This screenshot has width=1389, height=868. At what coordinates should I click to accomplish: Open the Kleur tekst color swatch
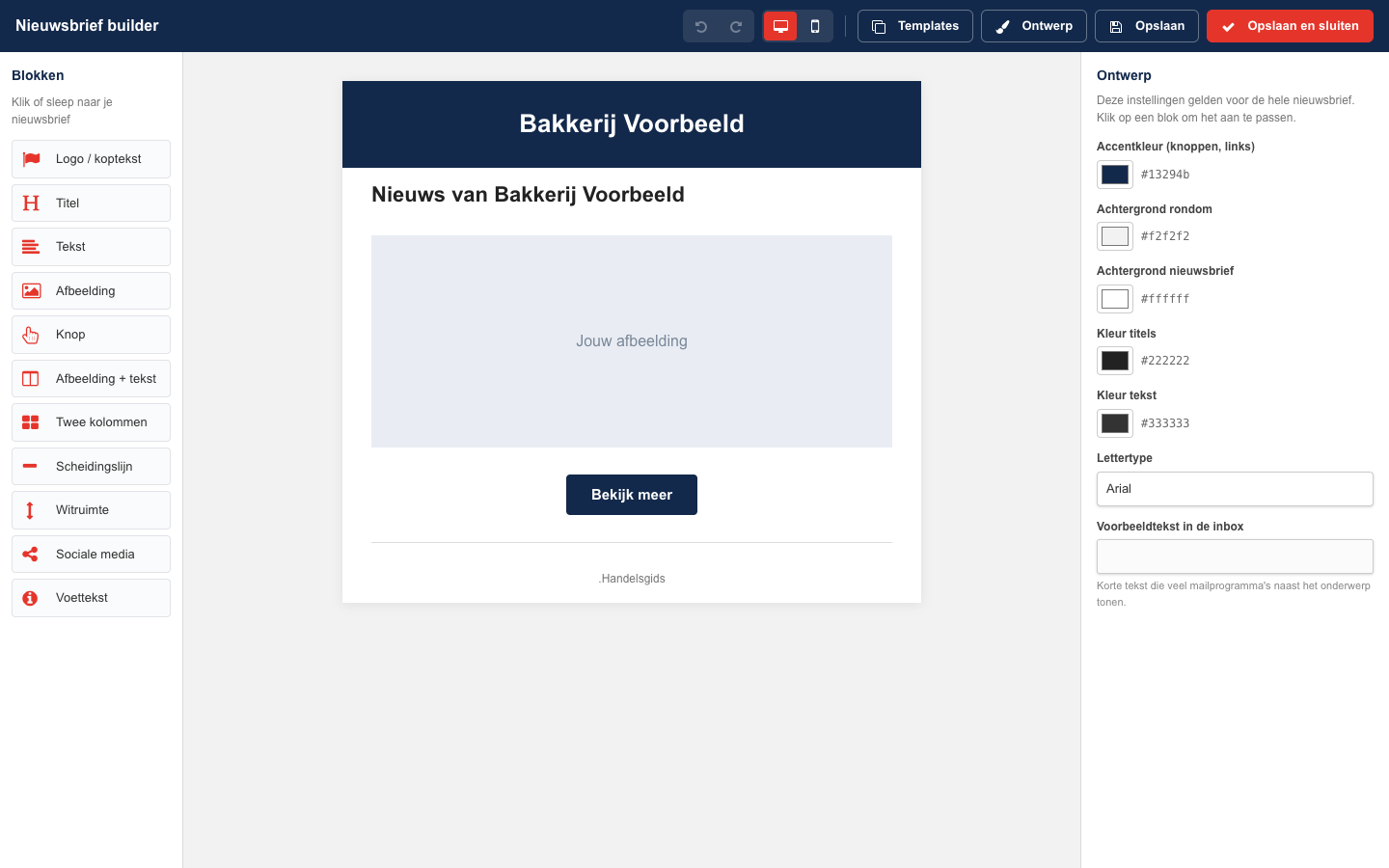coord(1115,423)
